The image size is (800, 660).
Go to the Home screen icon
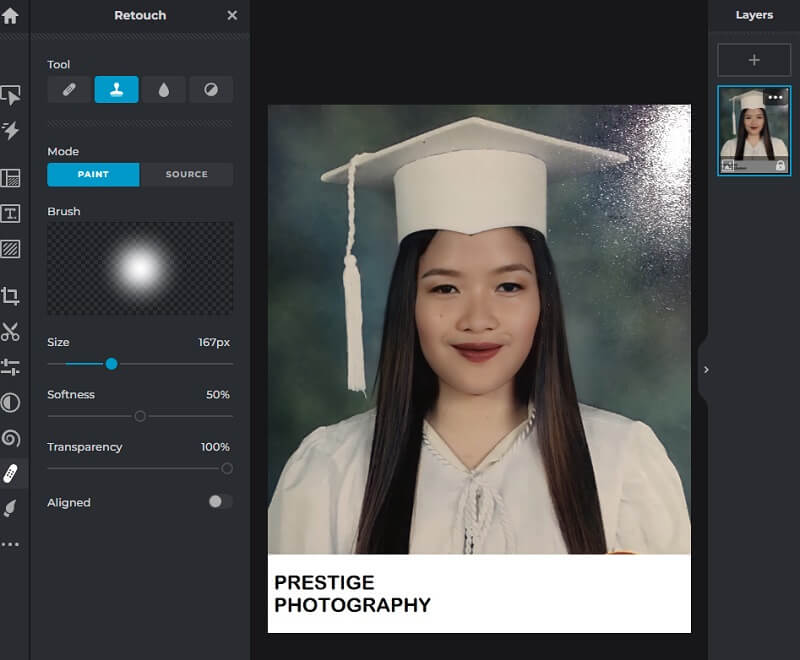click(11, 16)
